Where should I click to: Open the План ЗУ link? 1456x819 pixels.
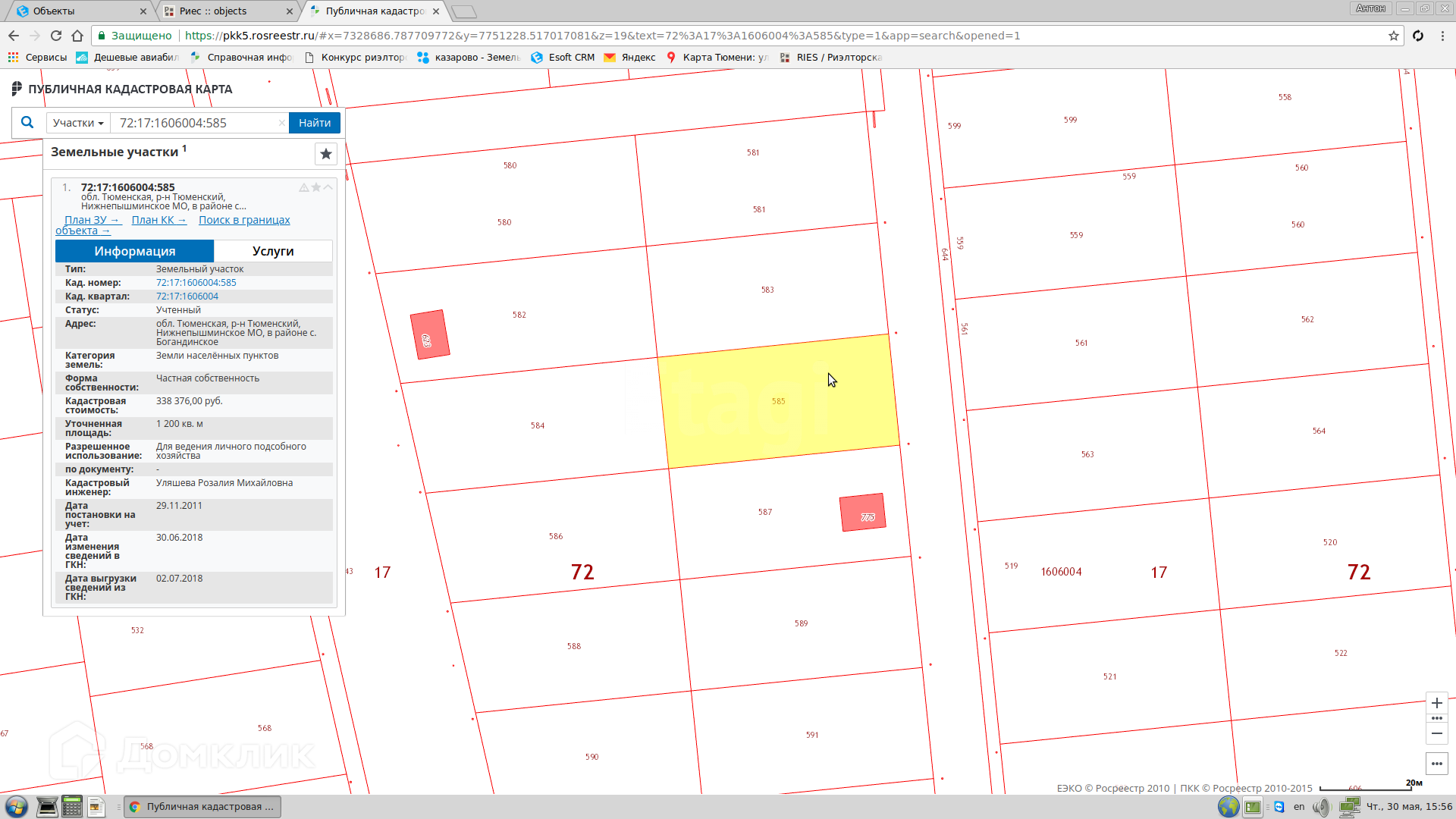tap(92, 220)
